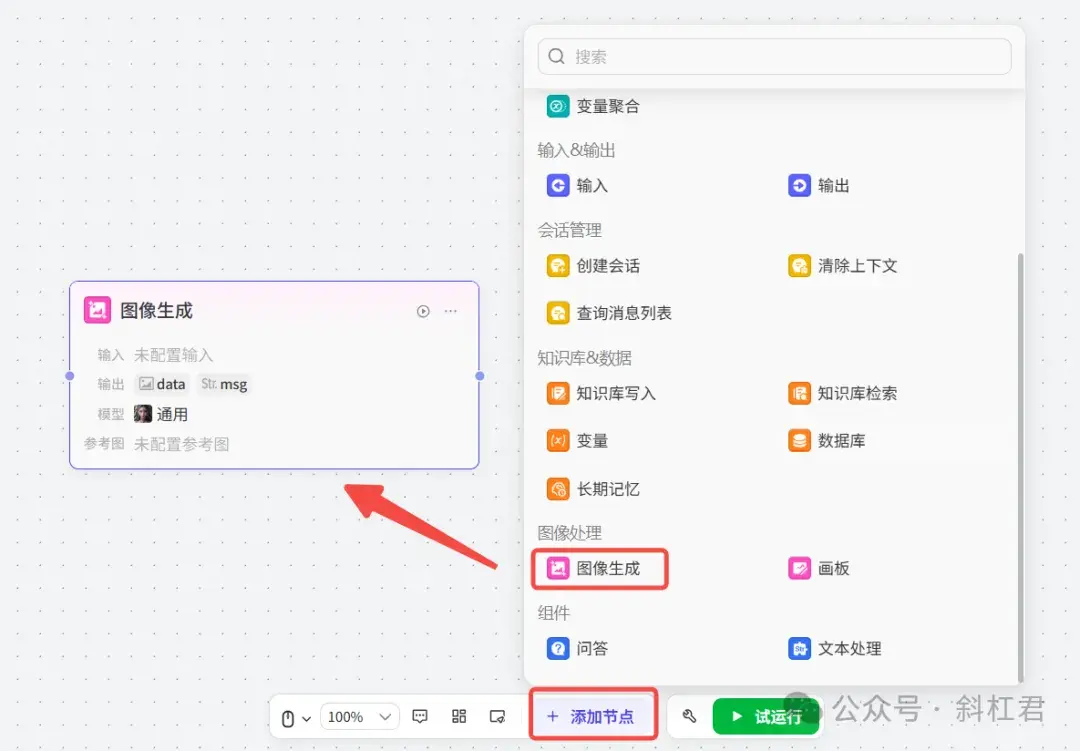Open the comment icon in bottom toolbar
Screen dimensions: 1080x751
pyautogui.click(x=419, y=717)
